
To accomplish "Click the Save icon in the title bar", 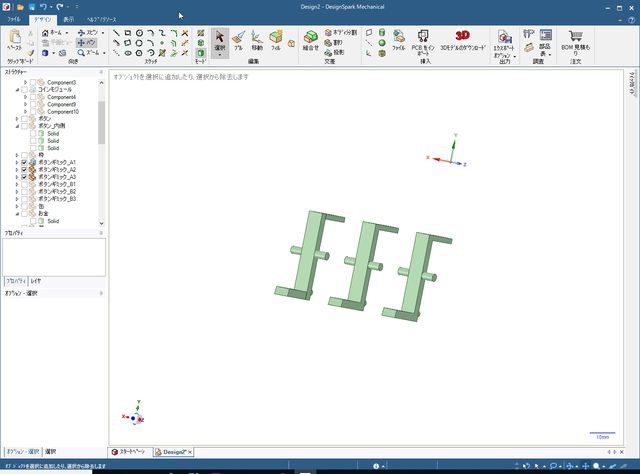I will click(x=31, y=7).
